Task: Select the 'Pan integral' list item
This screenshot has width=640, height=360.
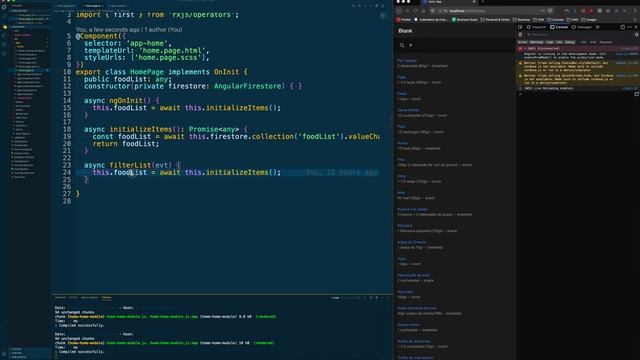Action: coord(454,63)
